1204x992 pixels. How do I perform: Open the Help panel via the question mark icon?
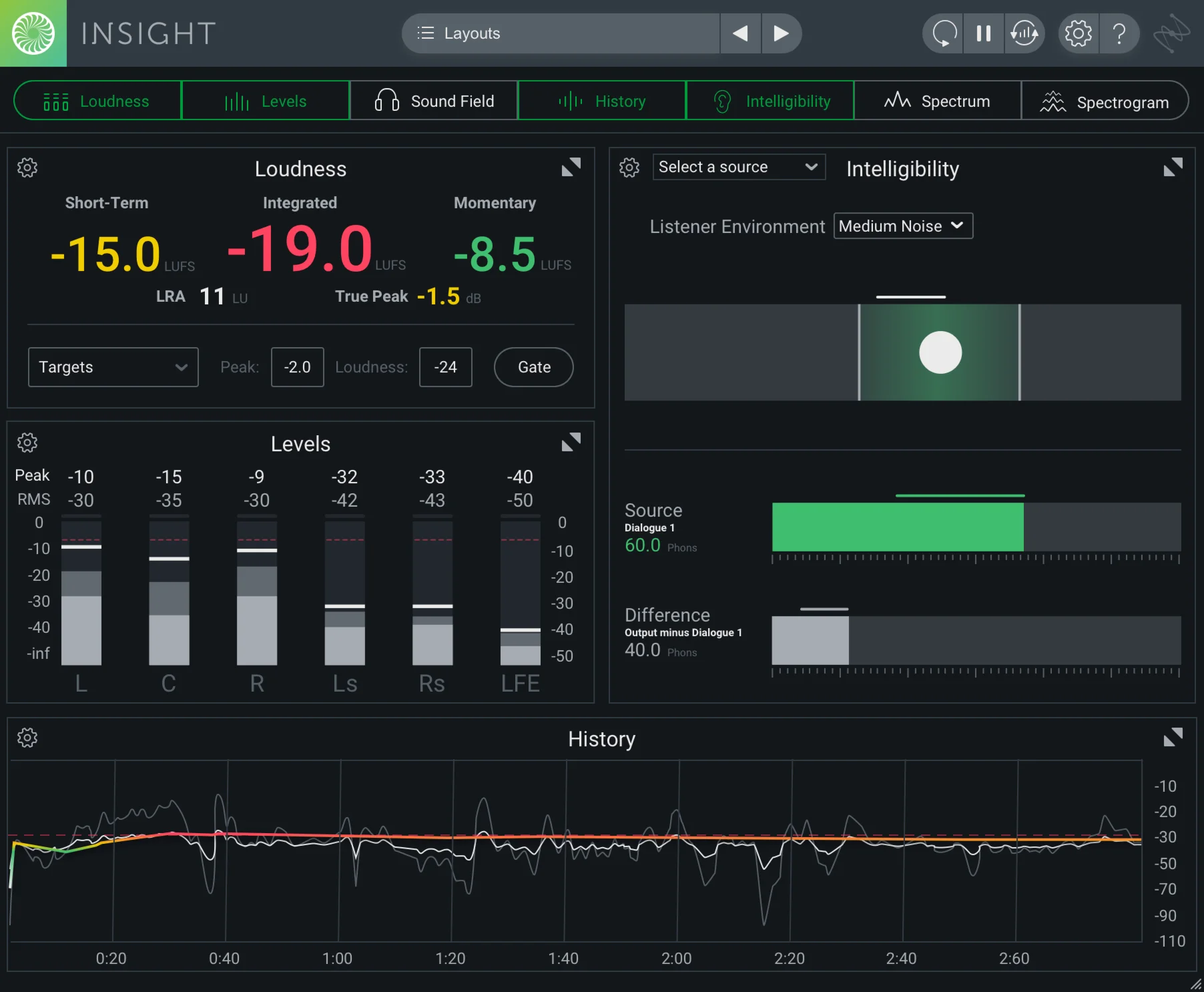tap(1119, 33)
